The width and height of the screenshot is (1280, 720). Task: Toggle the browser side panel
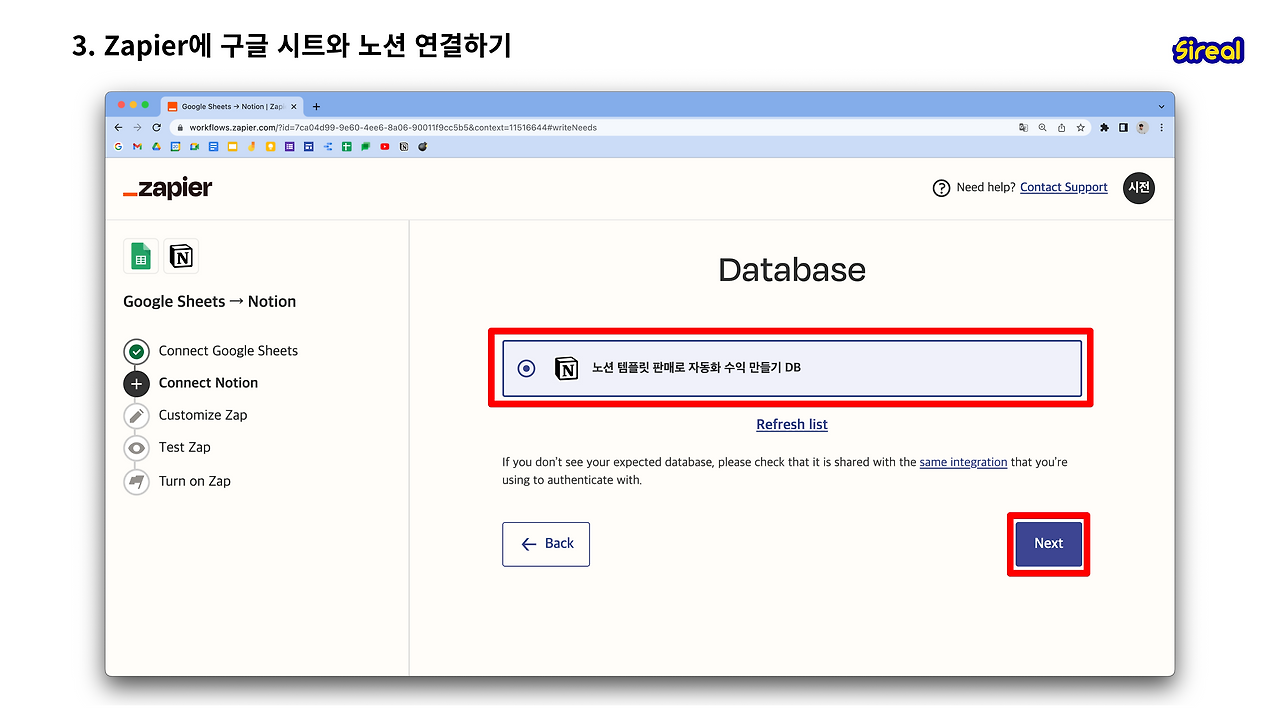click(x=1123, y=128)
